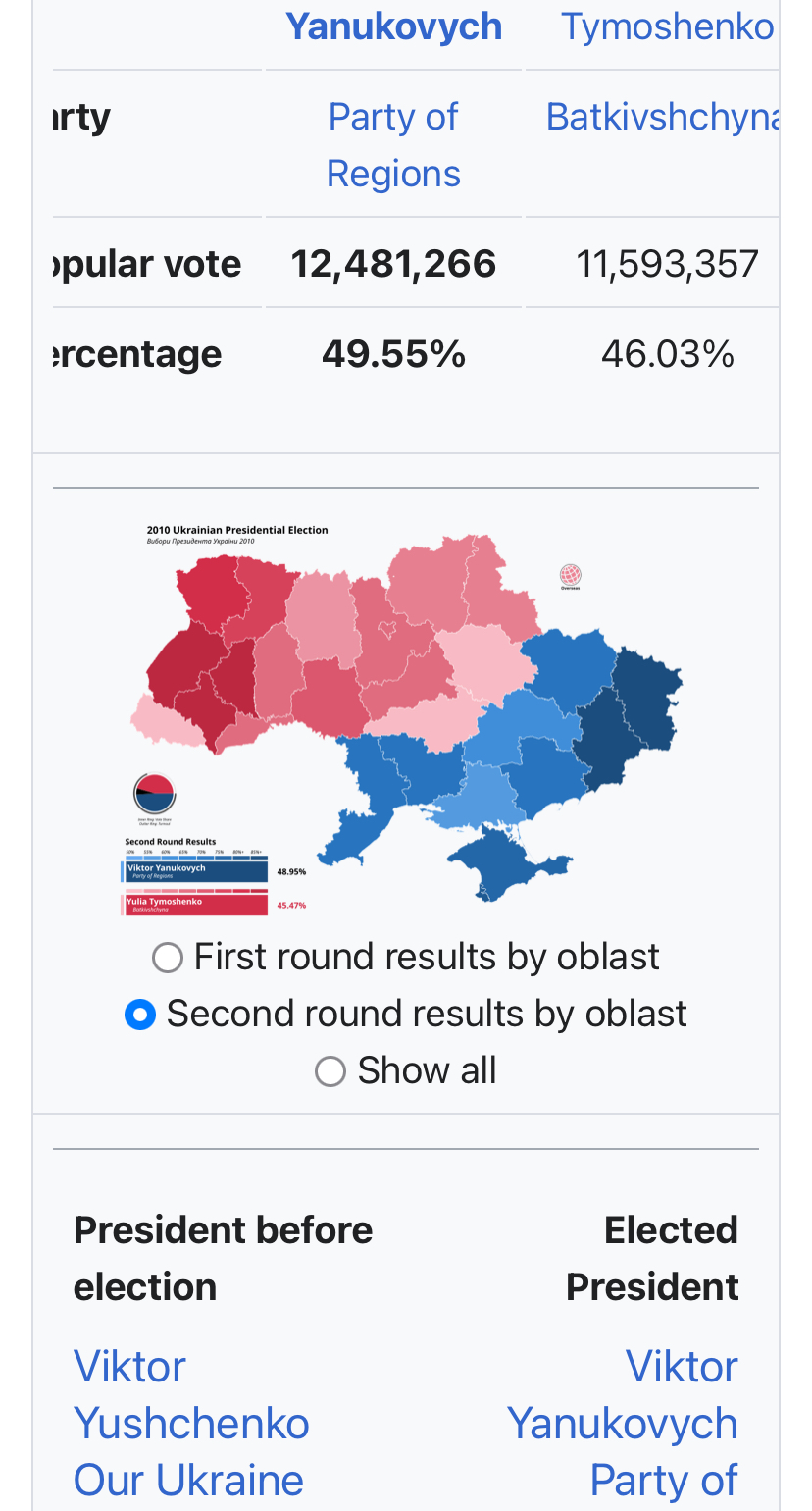
Task: Visit the Batkivshchyna party link
Action: click(x=663, y=117)
